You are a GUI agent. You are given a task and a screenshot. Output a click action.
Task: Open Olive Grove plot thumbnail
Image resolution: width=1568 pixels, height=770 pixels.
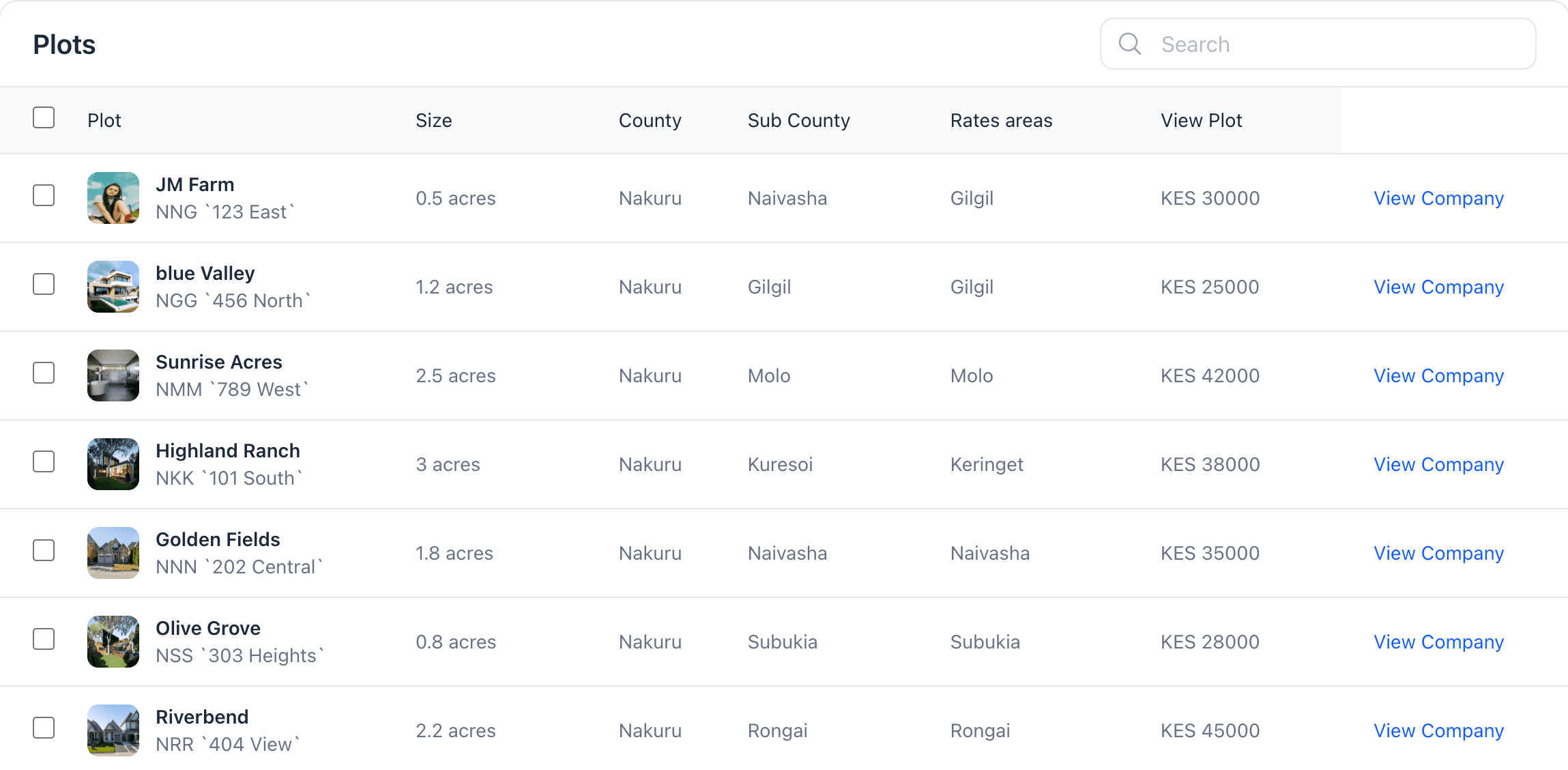pos(113,642)
